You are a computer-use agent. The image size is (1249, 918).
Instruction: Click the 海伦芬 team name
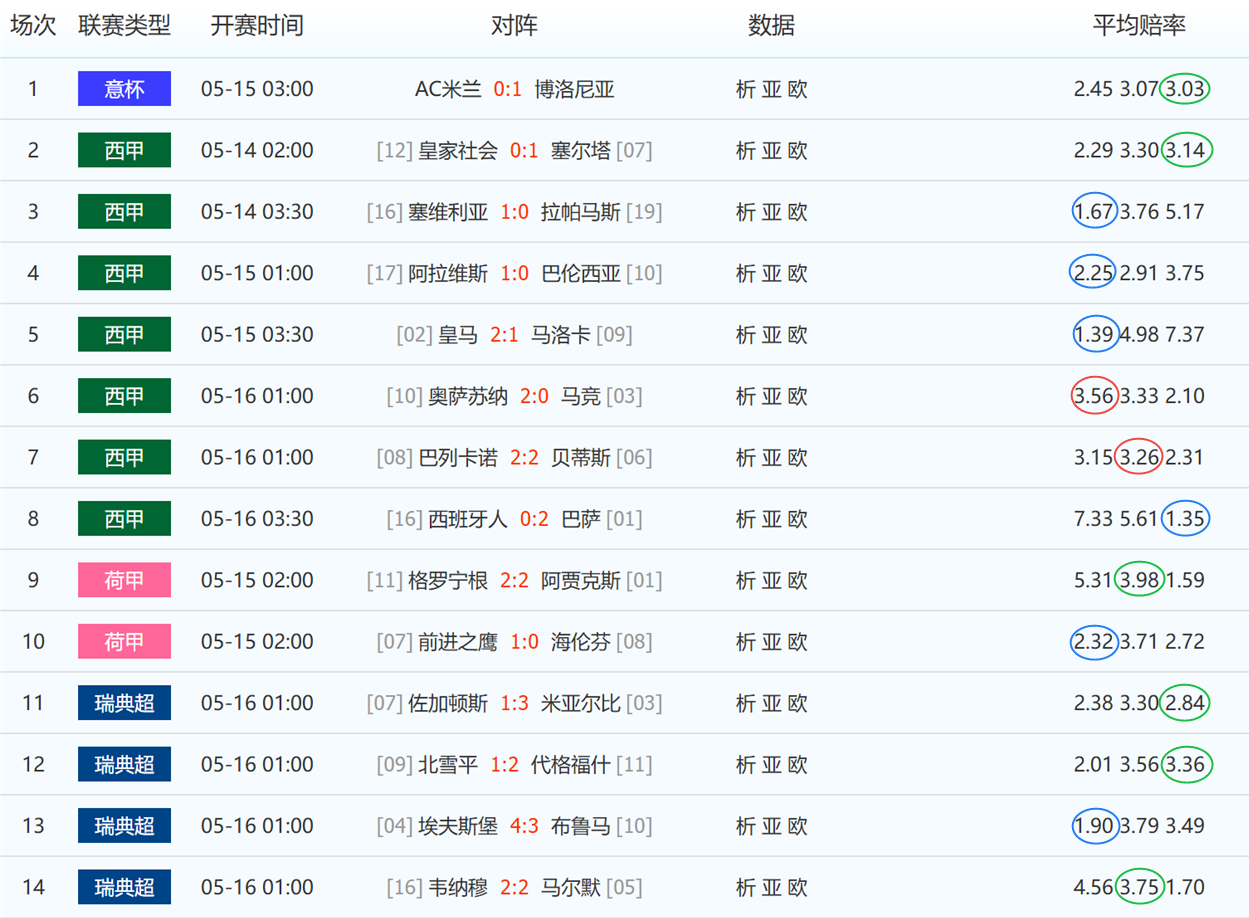point(580,641)
